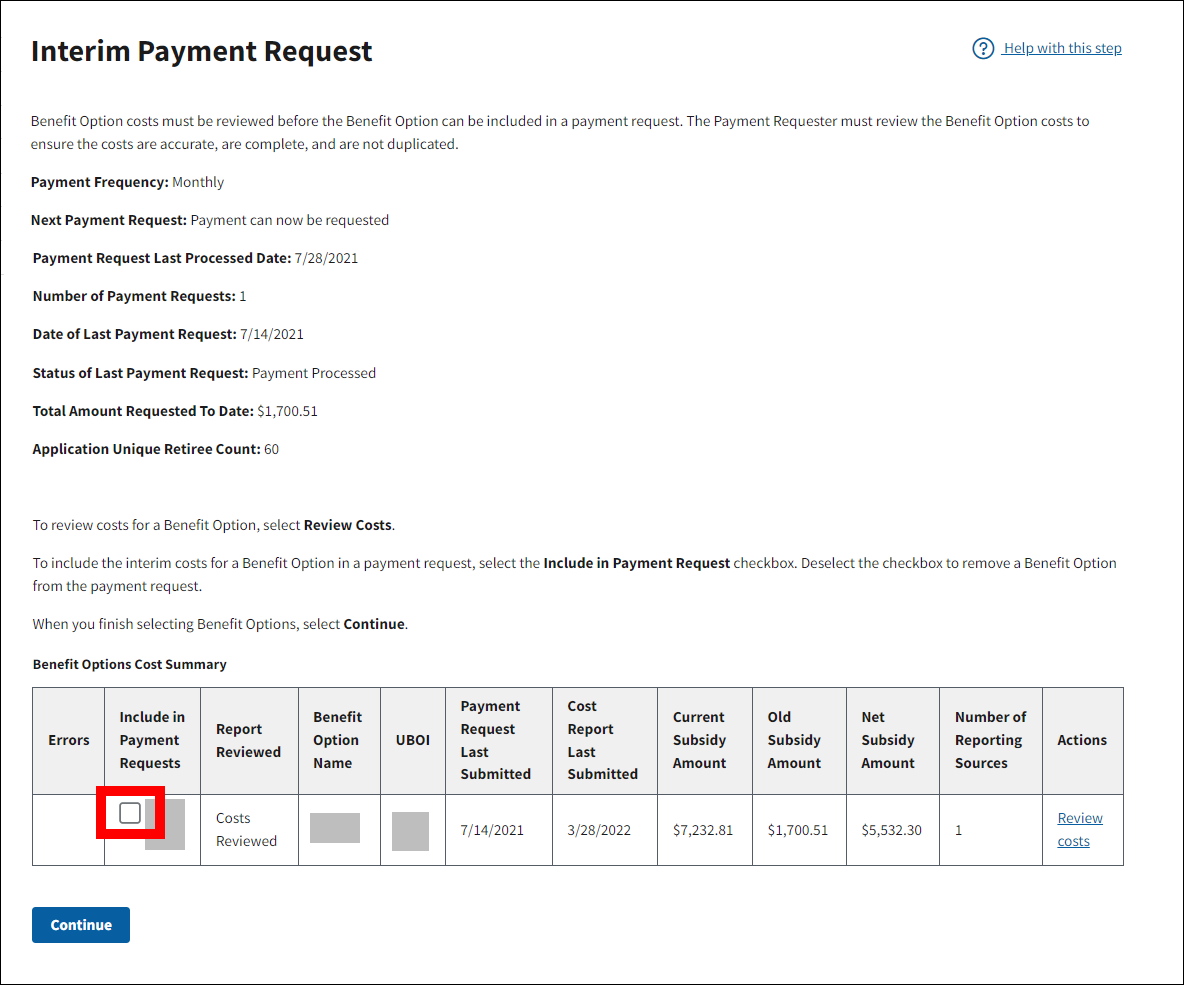The height and width of the screenshot is (985, 1184).
Task: Click the Report Reviewed column header
Action: pos(248,740)
